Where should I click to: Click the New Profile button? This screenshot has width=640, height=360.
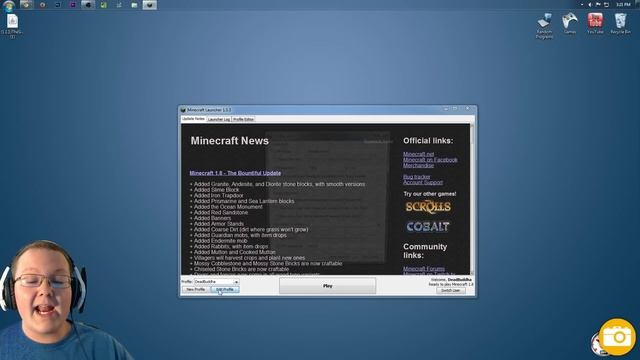click(196, 289)
